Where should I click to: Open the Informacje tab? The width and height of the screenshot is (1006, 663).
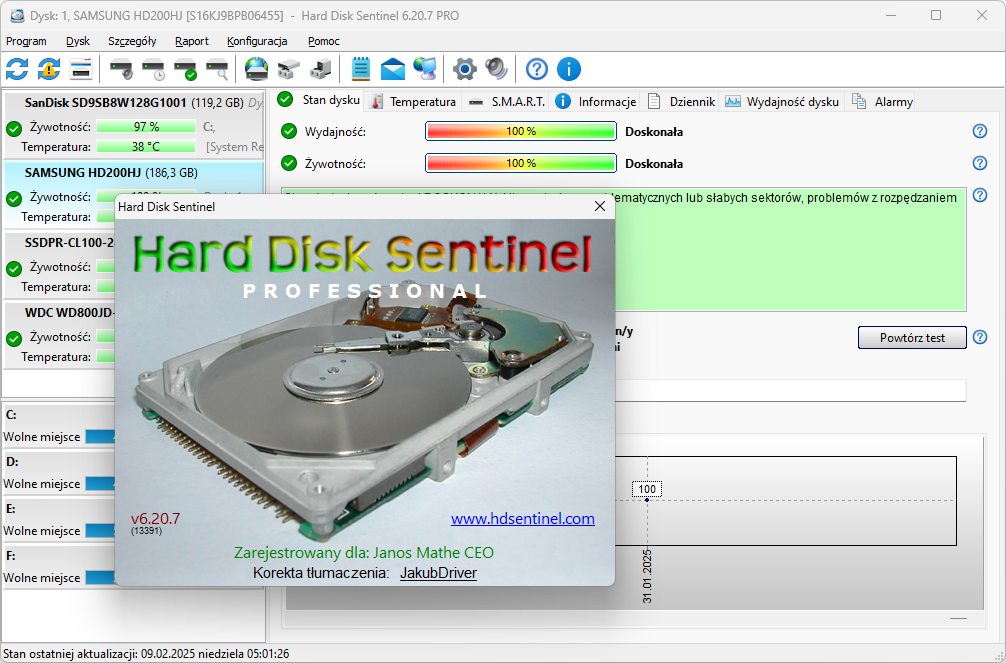tap(596, 101)
